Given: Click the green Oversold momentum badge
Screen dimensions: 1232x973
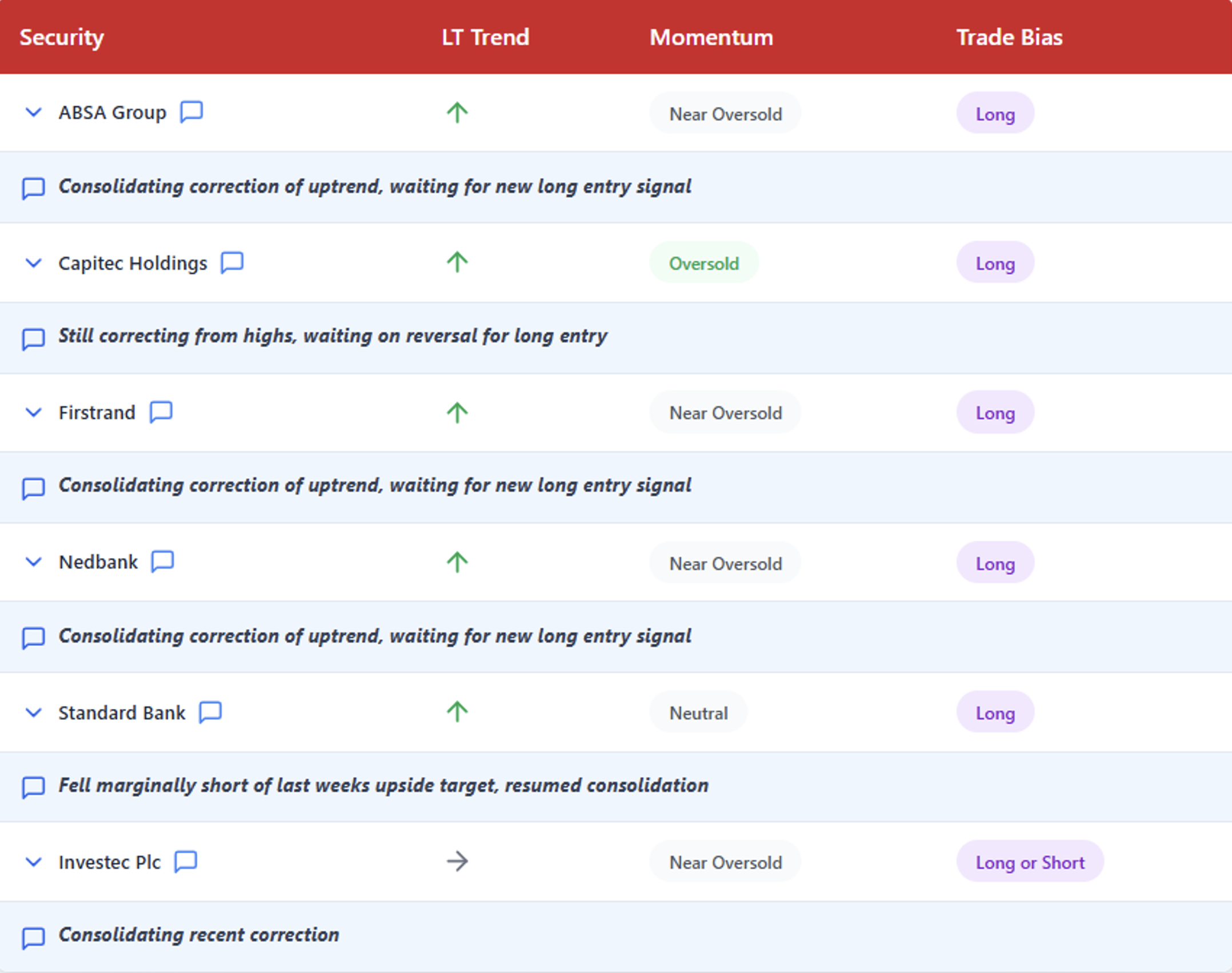Looking at the screenshot, I should coord(703,263).
